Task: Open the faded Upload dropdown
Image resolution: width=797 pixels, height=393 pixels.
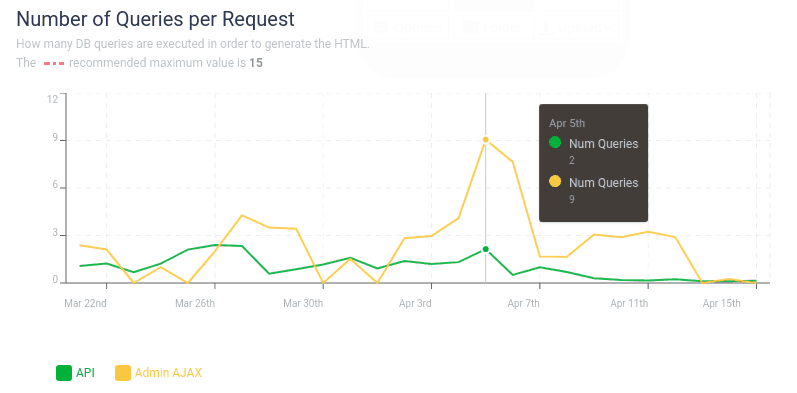Action: pyautogui.click(x=578, y=27)
